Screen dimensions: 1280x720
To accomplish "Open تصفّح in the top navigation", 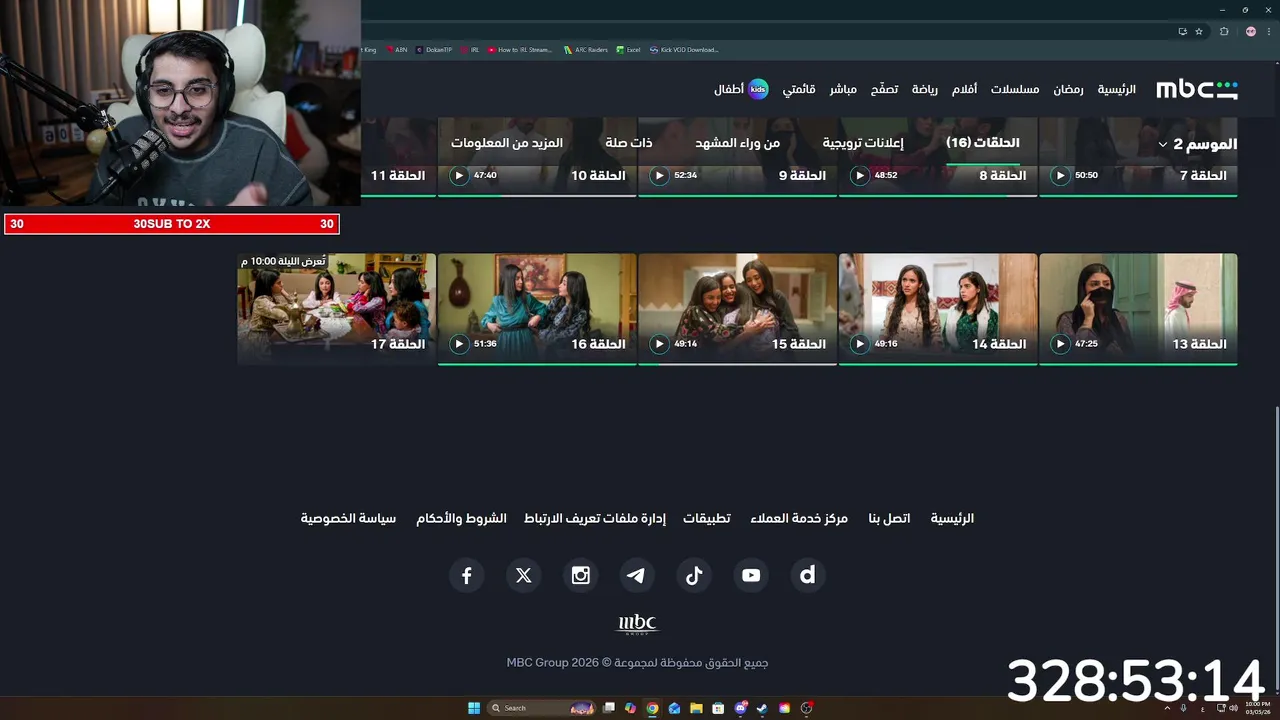I will [x=884, y=89].
